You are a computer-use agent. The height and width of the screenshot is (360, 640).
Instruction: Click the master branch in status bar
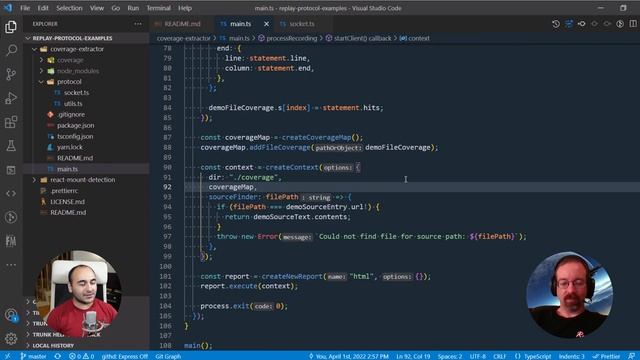click(x=33, y=356)
